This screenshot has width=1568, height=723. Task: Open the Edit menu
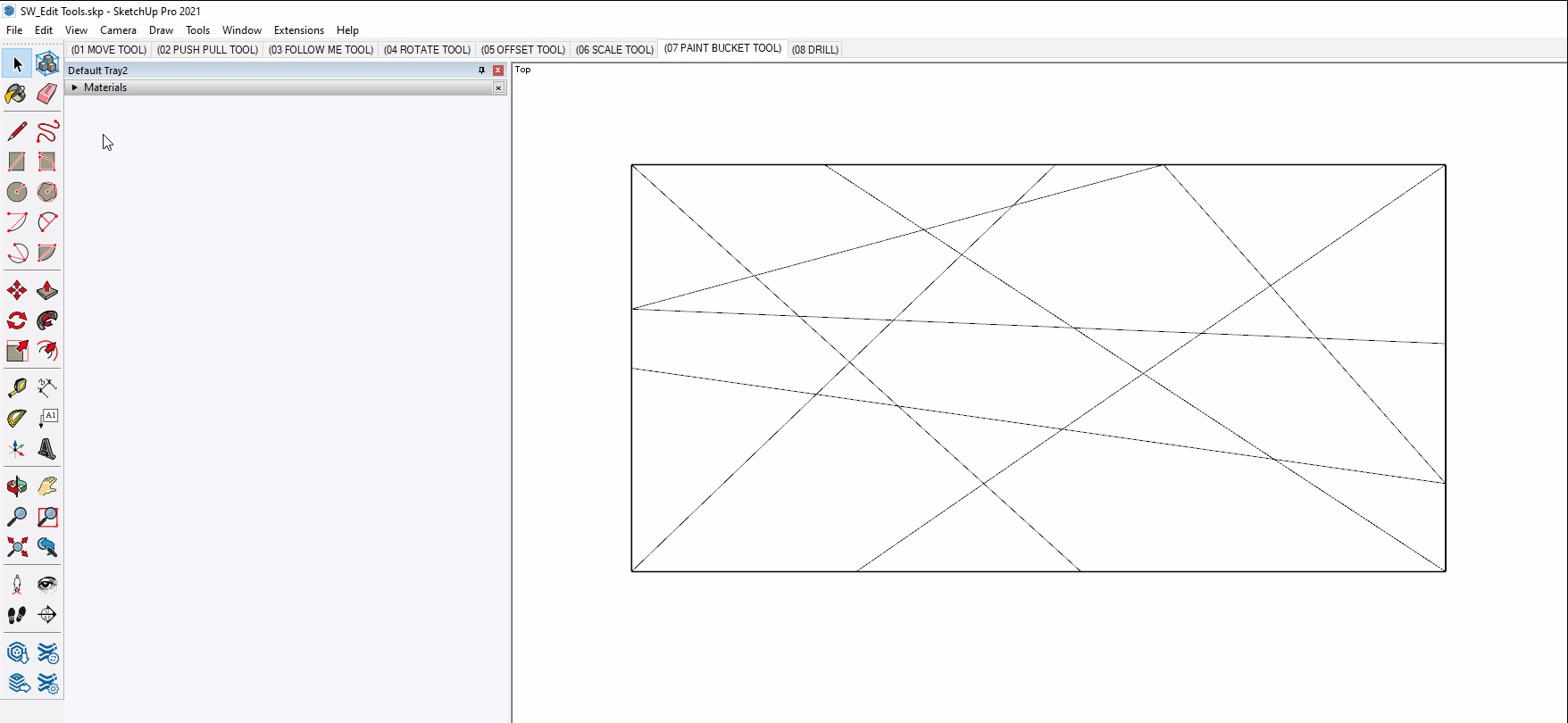coord(44,30)
